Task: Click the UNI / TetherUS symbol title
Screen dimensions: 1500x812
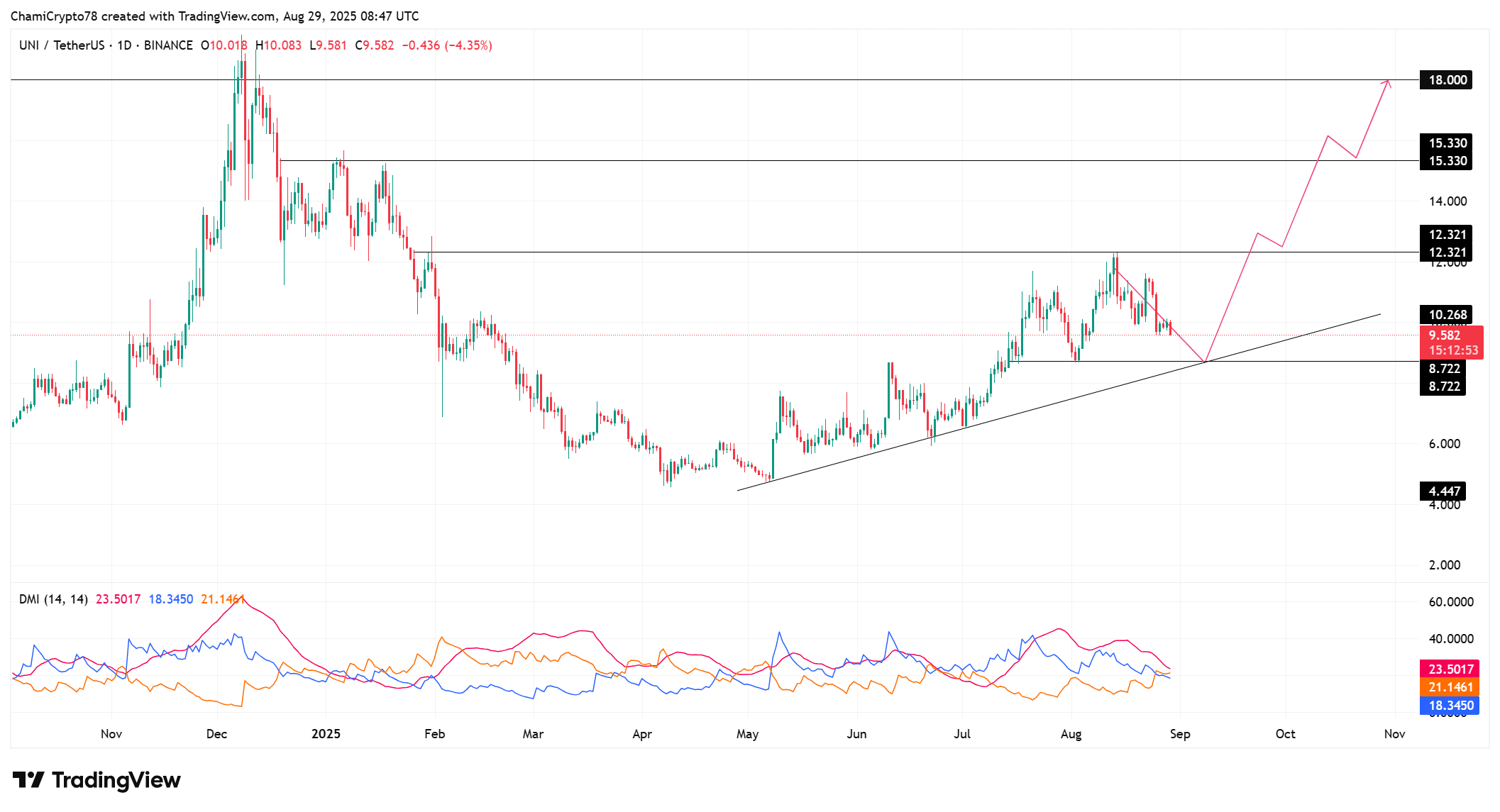Action: click(62, 45)
